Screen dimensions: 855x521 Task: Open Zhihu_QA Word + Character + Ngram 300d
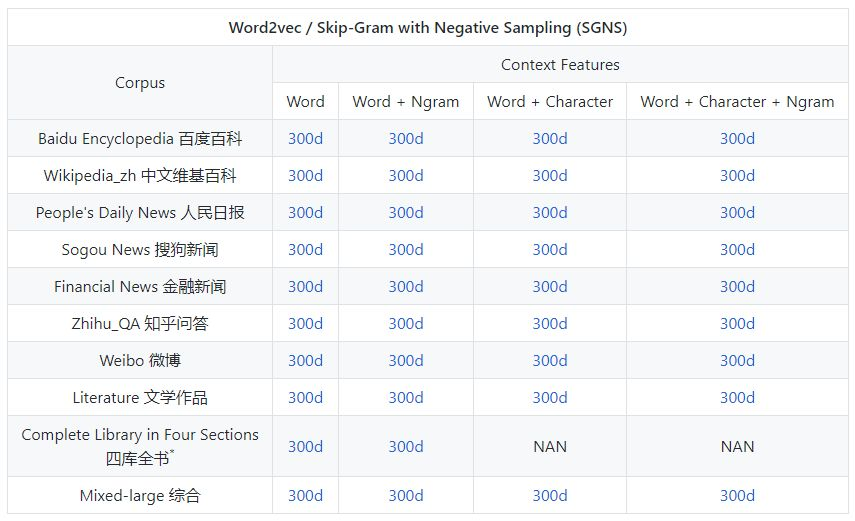pos(737,324)
